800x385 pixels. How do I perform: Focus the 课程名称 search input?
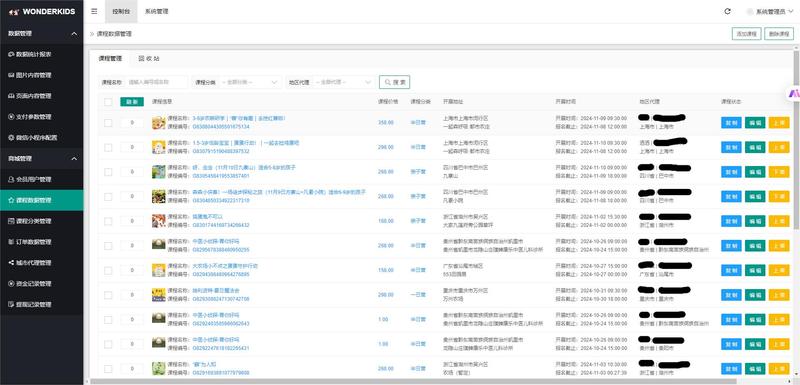[157, 82]
